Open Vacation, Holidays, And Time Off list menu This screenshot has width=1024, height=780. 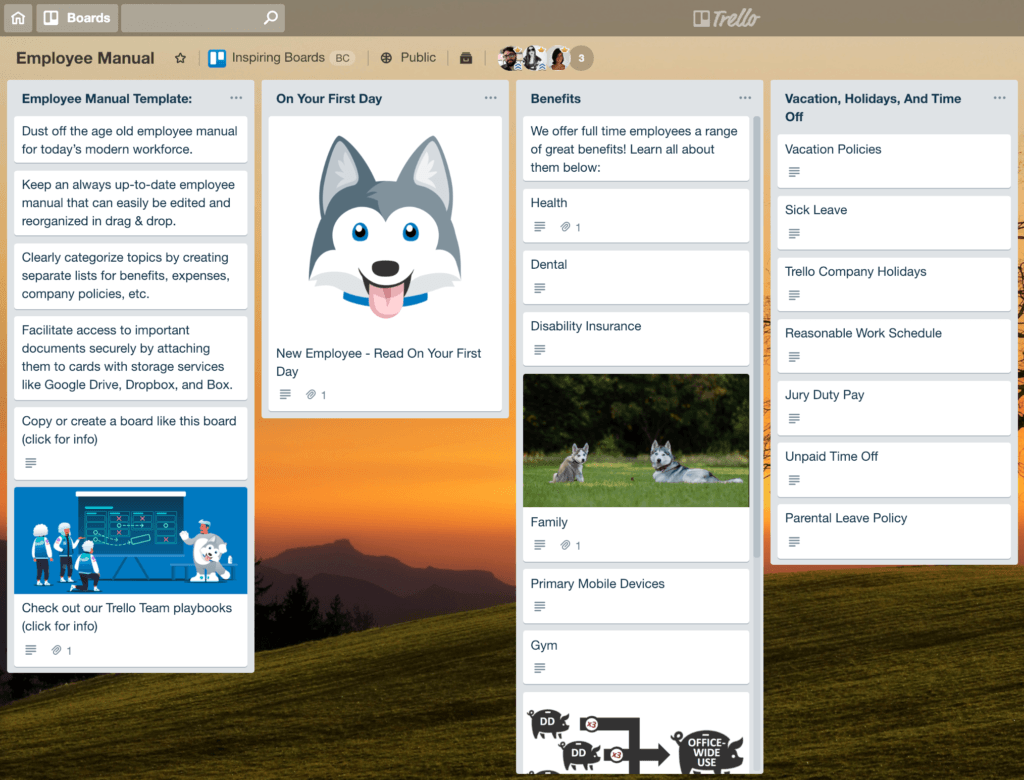(x=999, y=98)
